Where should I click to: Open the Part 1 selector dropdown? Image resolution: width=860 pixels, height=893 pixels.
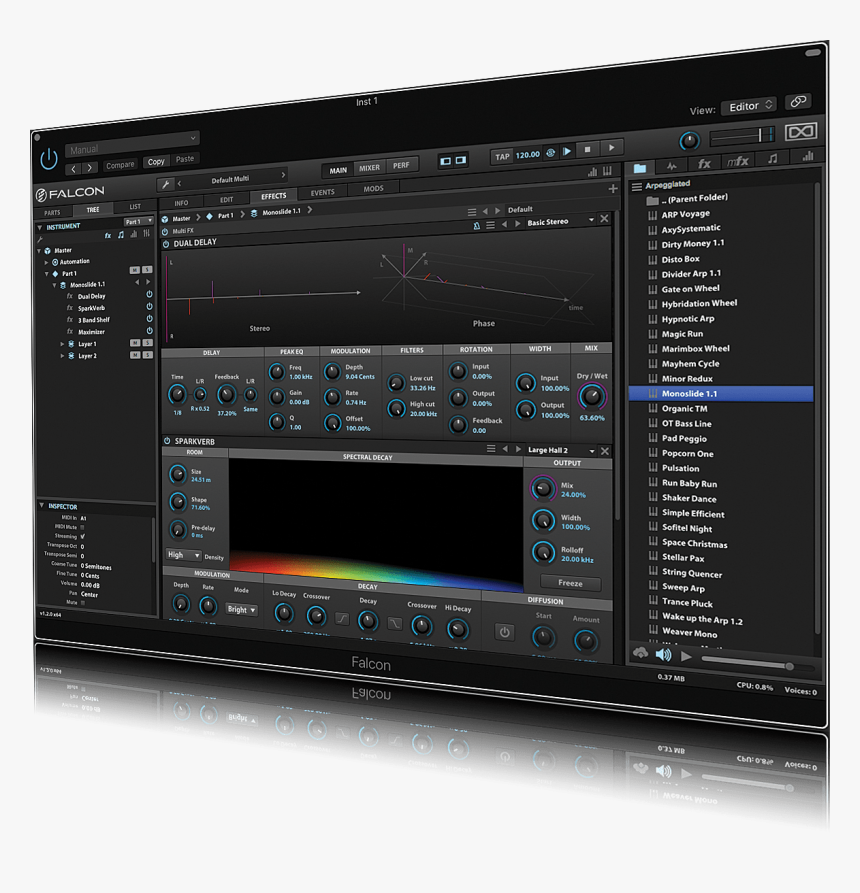tap(138, 221)
